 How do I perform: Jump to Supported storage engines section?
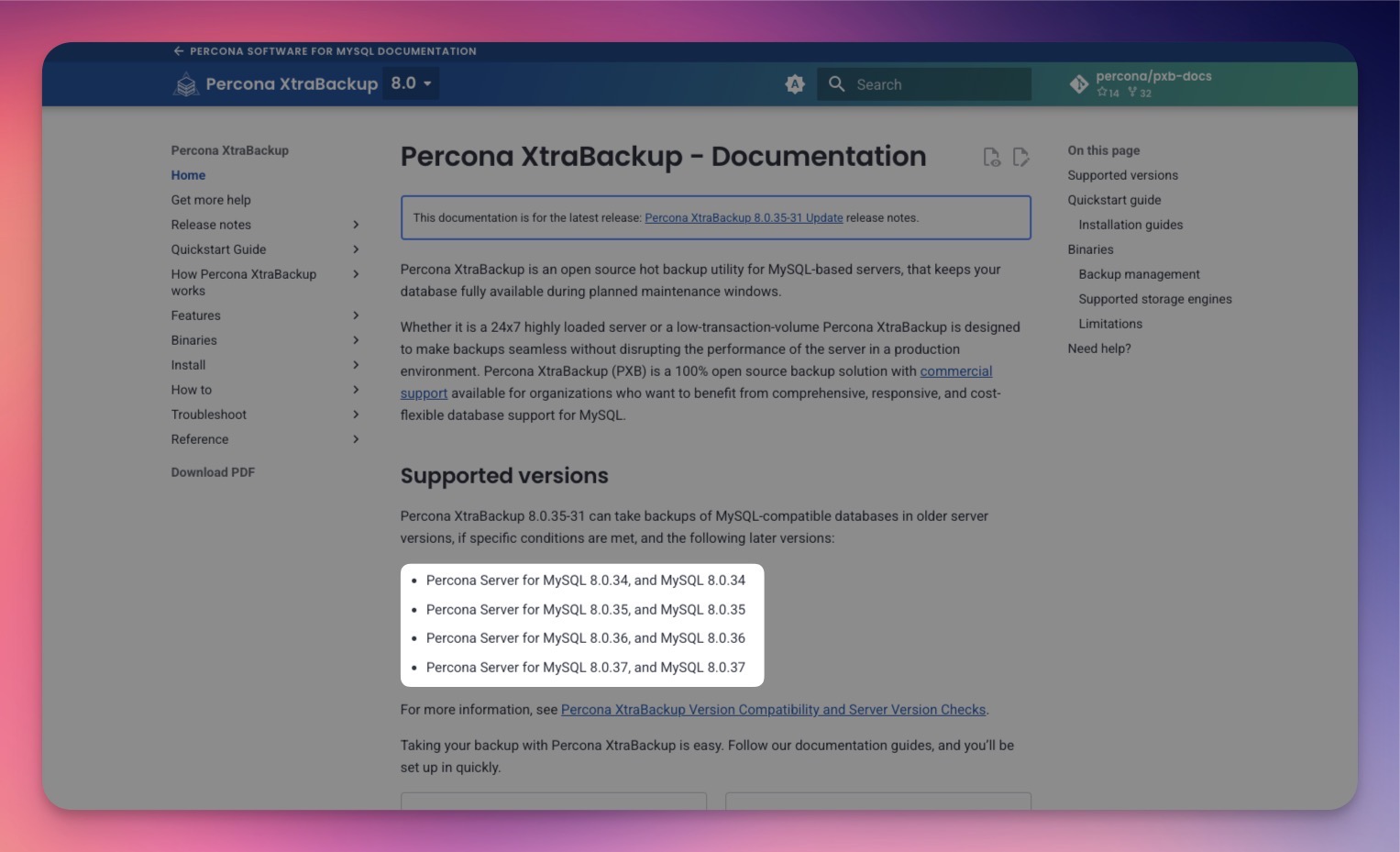pyautogui.click(x=1154, y=299)
